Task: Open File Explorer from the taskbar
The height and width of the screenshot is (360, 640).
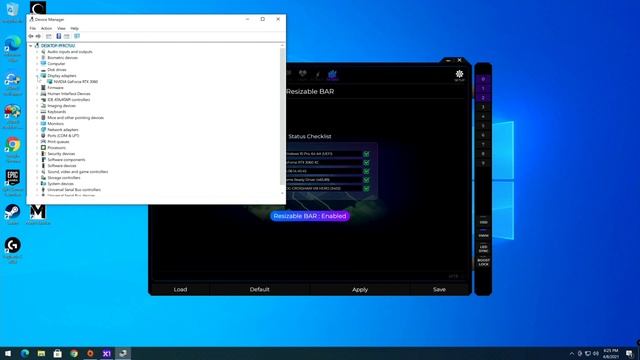Action: point(41,353)
